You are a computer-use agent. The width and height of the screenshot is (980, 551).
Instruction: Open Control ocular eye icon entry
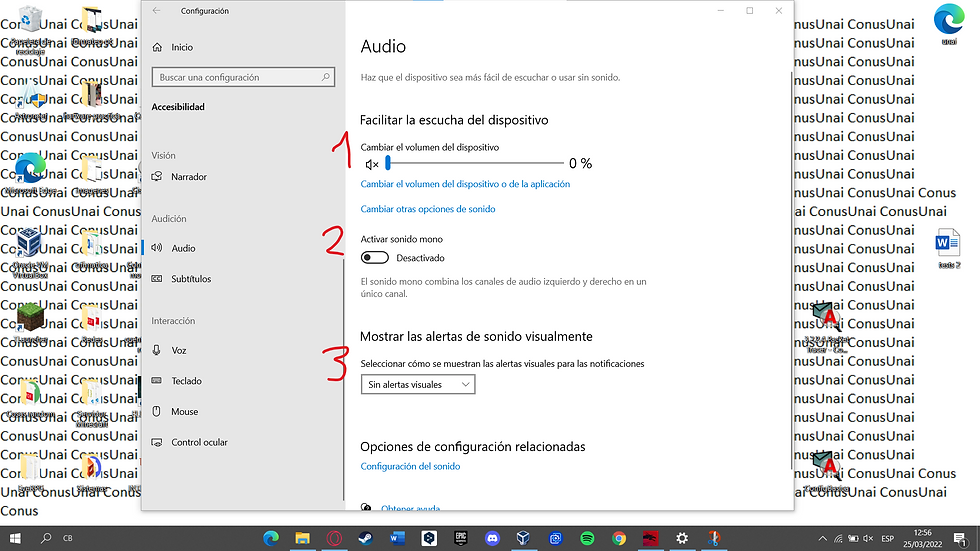point(189,442)
